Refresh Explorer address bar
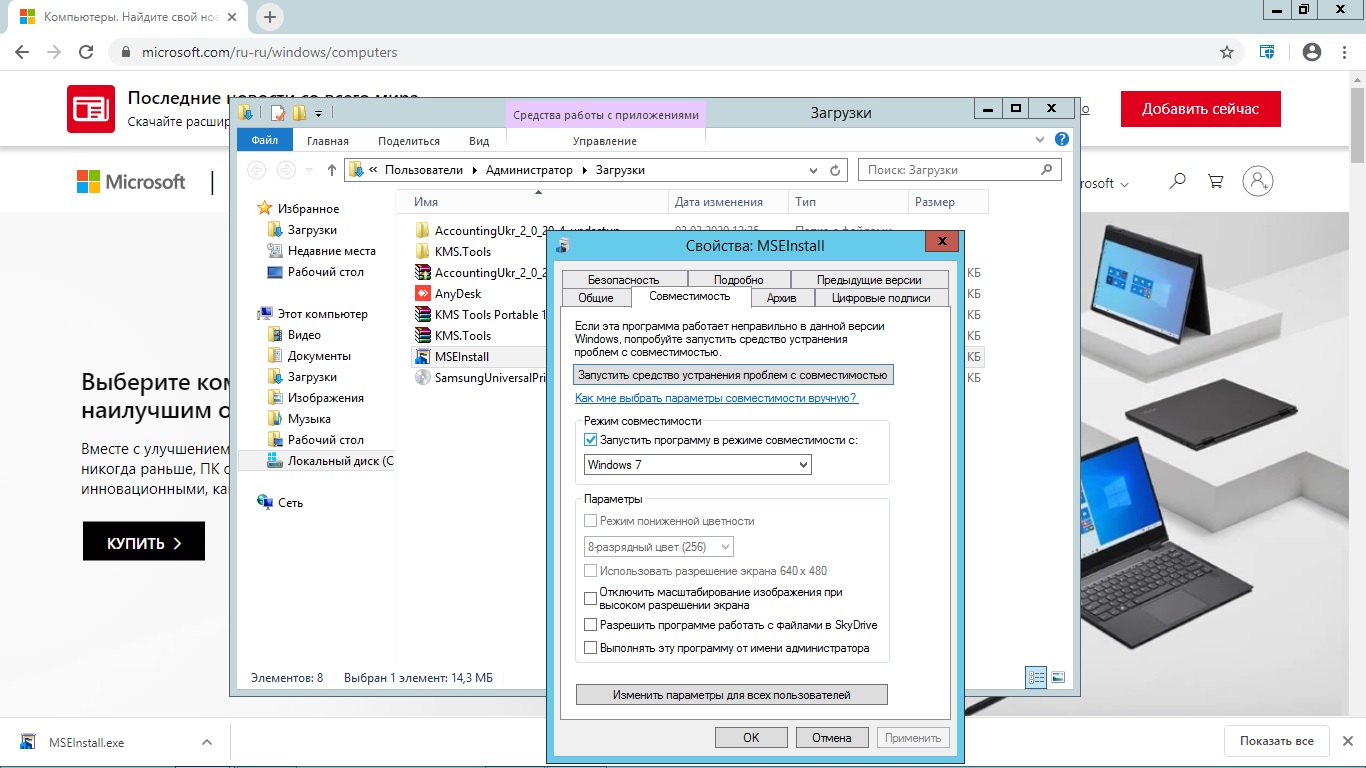Image resolution: width=1366 pixels, height=768 pixels. pos(836,170)
